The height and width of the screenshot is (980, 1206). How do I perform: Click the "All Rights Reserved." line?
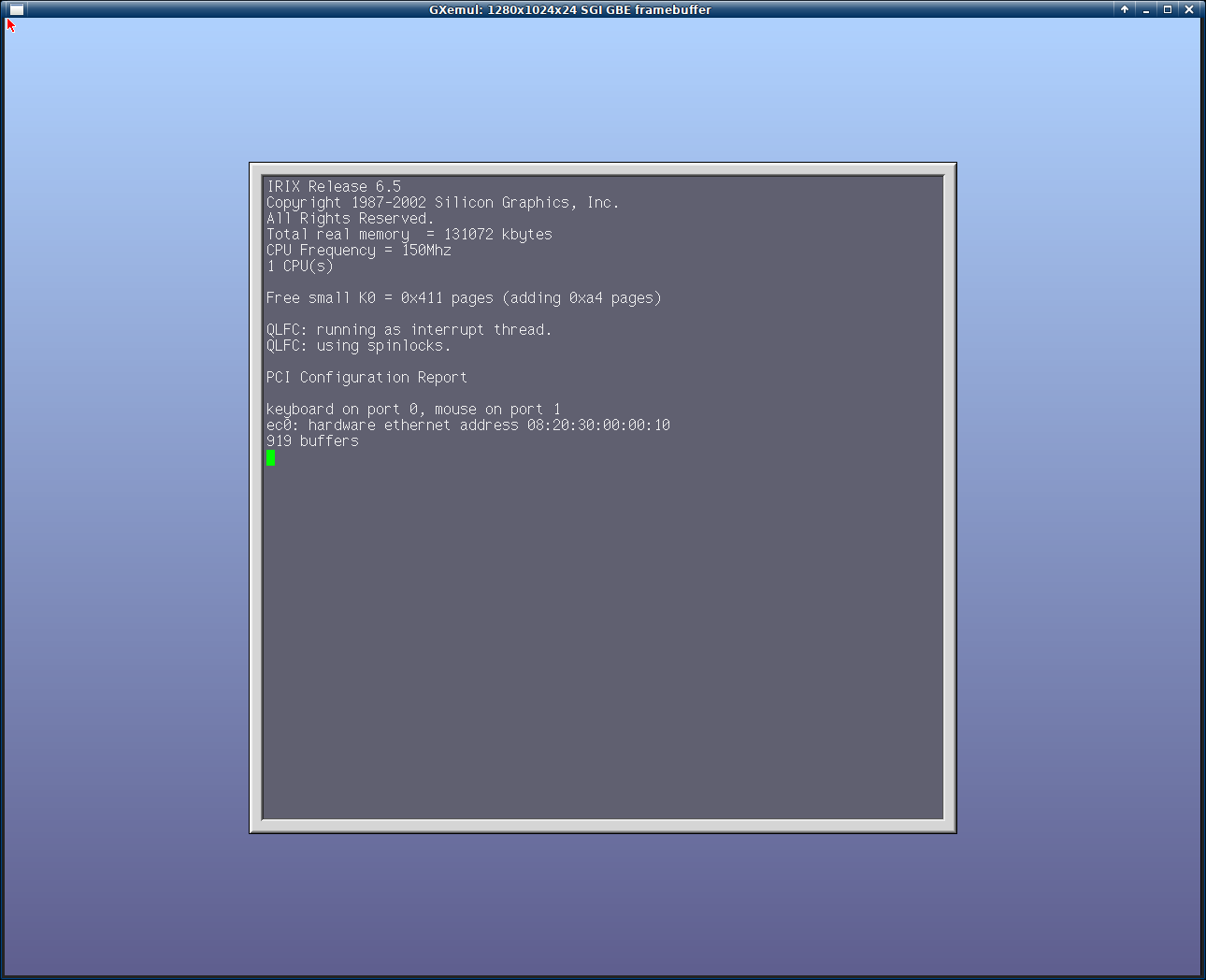(351, 219)
